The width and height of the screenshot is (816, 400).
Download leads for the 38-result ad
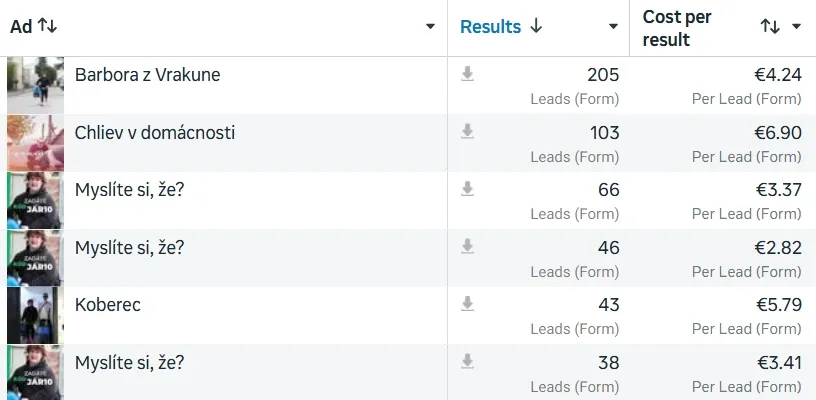point(467,362)
